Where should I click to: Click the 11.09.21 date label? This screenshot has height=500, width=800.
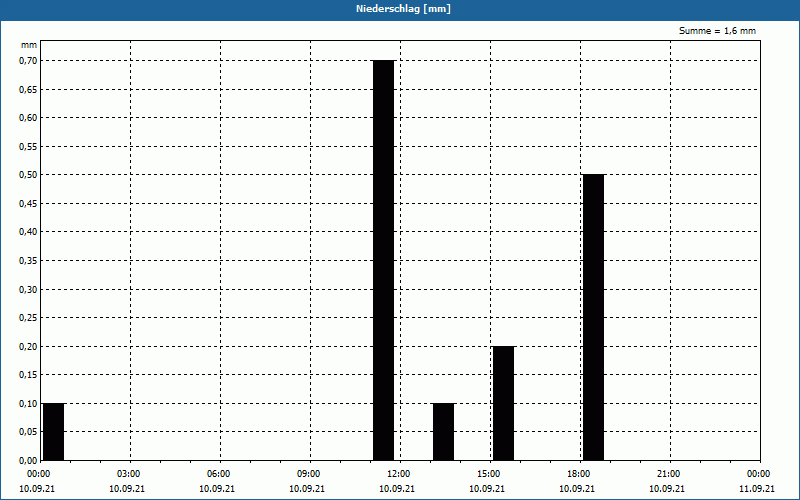tap(757, 489)
